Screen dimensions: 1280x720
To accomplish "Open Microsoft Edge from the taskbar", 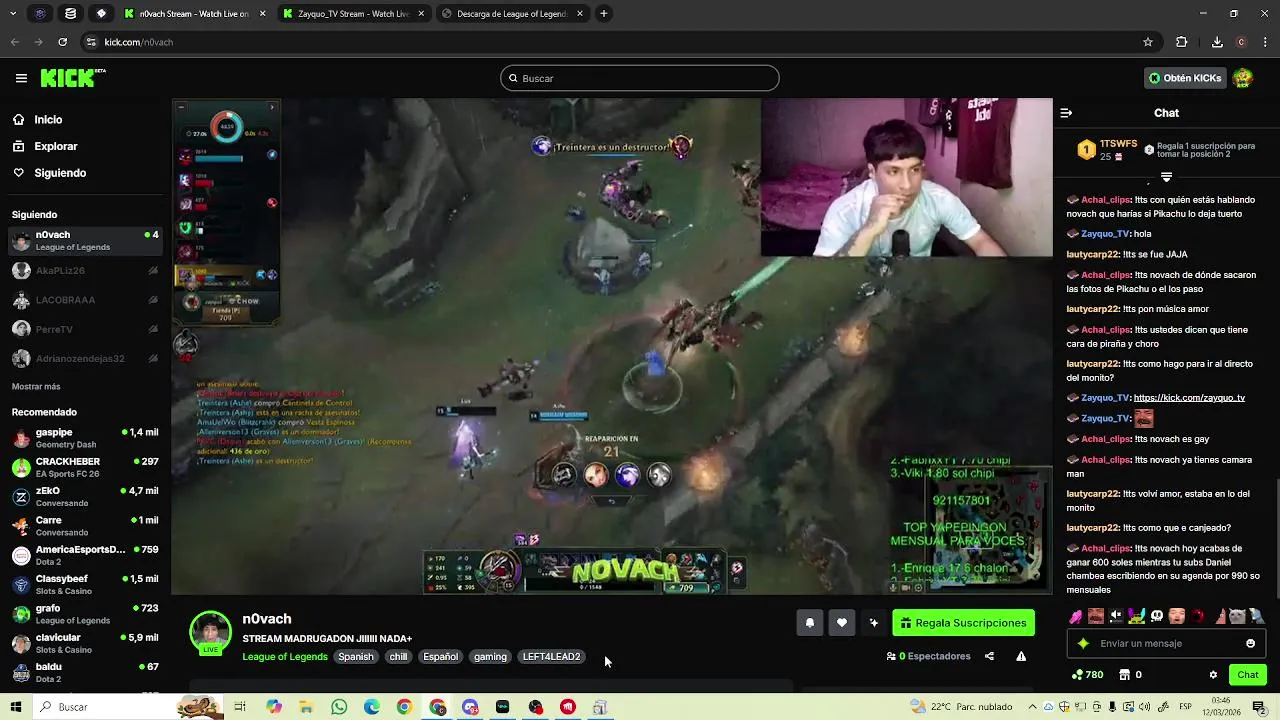I will click(372, 707).
